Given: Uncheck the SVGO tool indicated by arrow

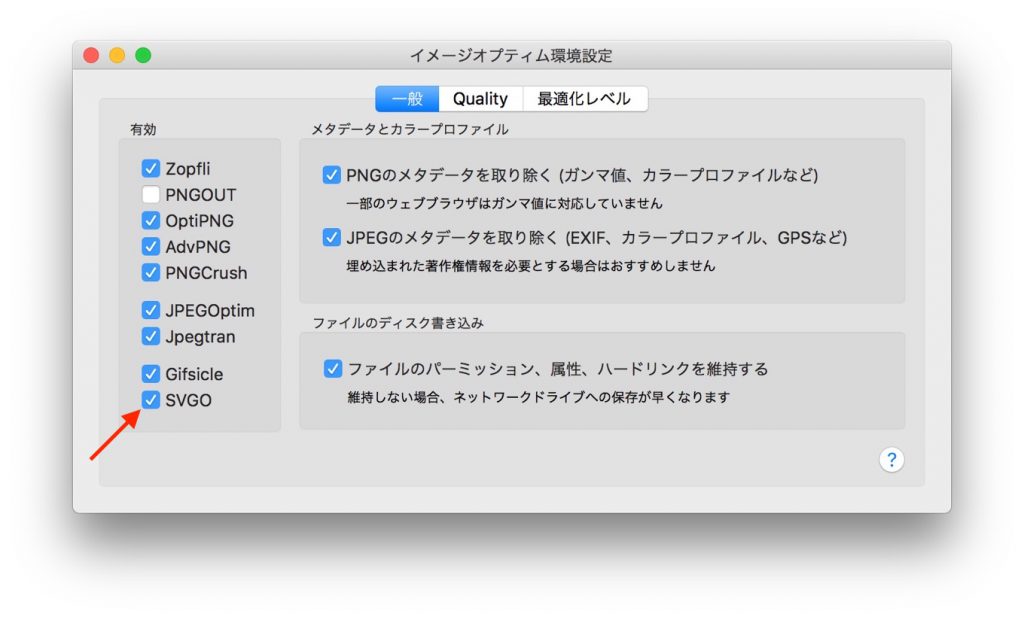Looking at the screenshot, I should point(151,400).
